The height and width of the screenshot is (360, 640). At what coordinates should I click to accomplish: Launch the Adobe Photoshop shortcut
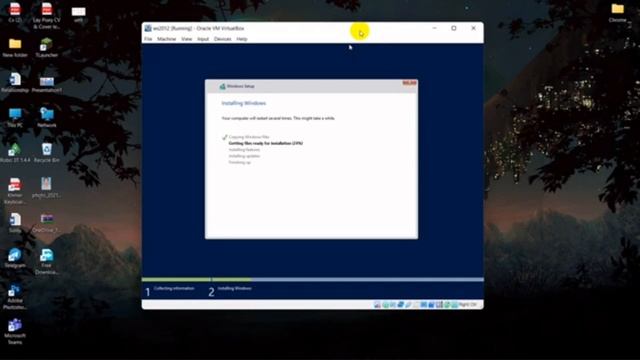(x=15, y=296)
